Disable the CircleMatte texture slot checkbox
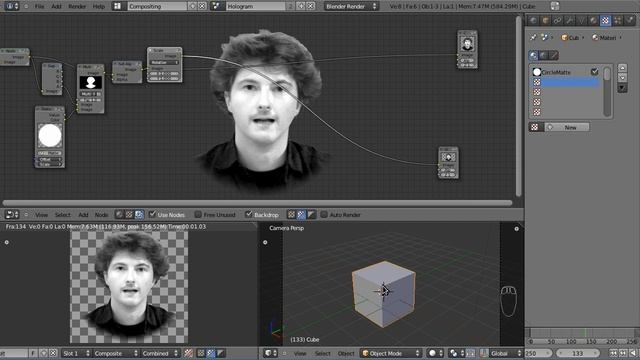 click(595, 72)
